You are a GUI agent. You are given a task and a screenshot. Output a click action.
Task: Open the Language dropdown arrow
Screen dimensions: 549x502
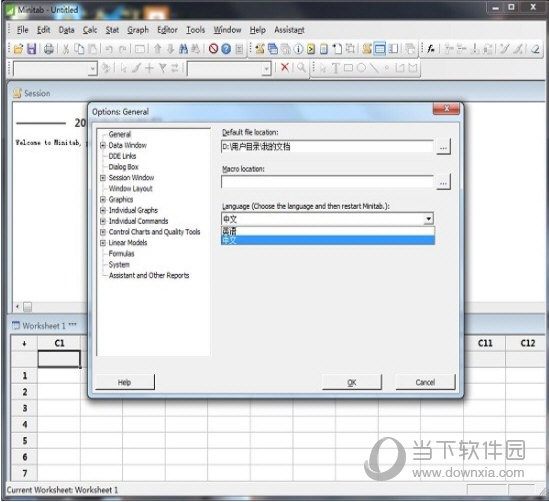click(429, 219)
